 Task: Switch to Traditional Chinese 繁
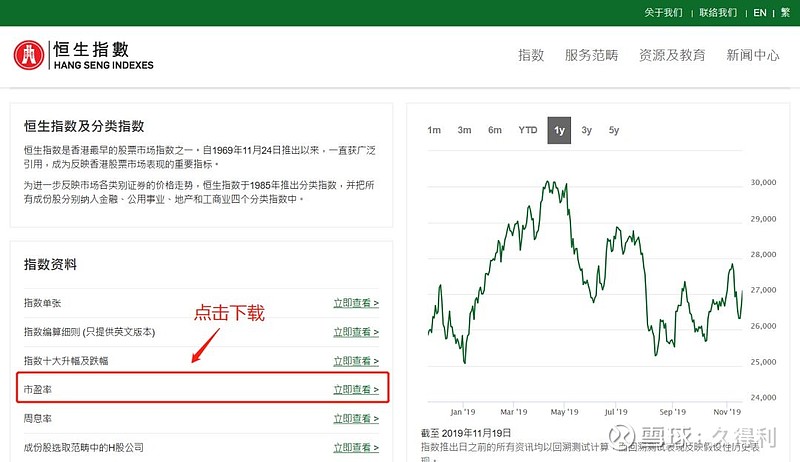[x=785, y=13]
